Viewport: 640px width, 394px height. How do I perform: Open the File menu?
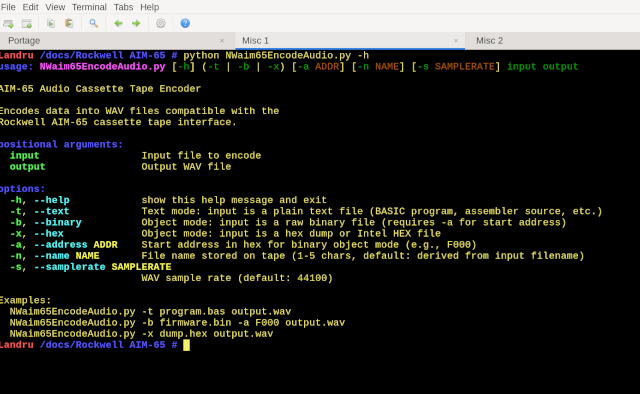(8, 7)
